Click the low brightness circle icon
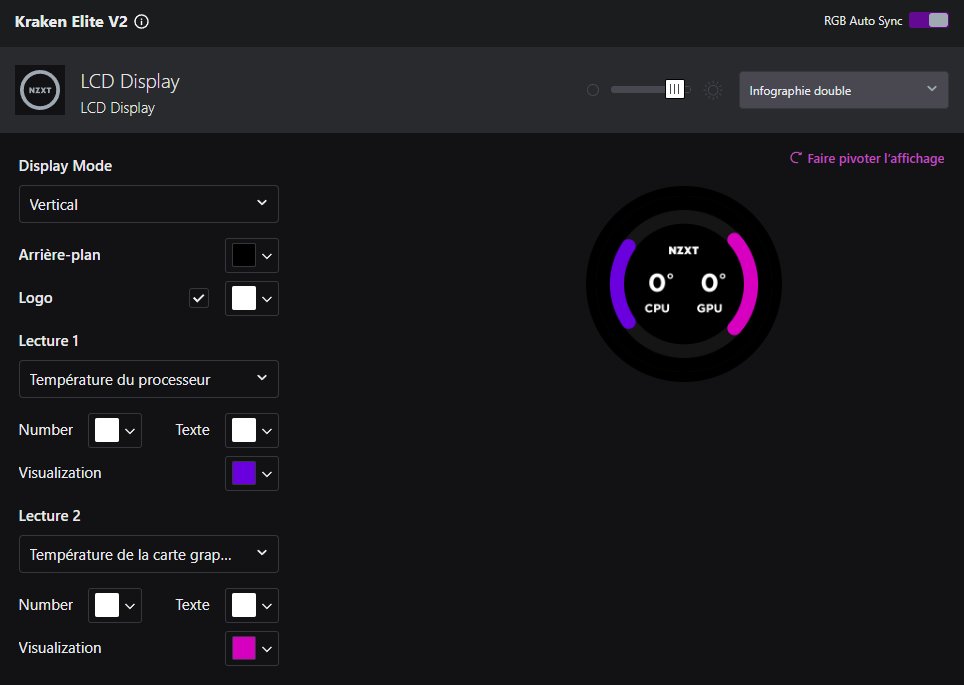Viewport: 964px width, 685px height. coord(593,90)
